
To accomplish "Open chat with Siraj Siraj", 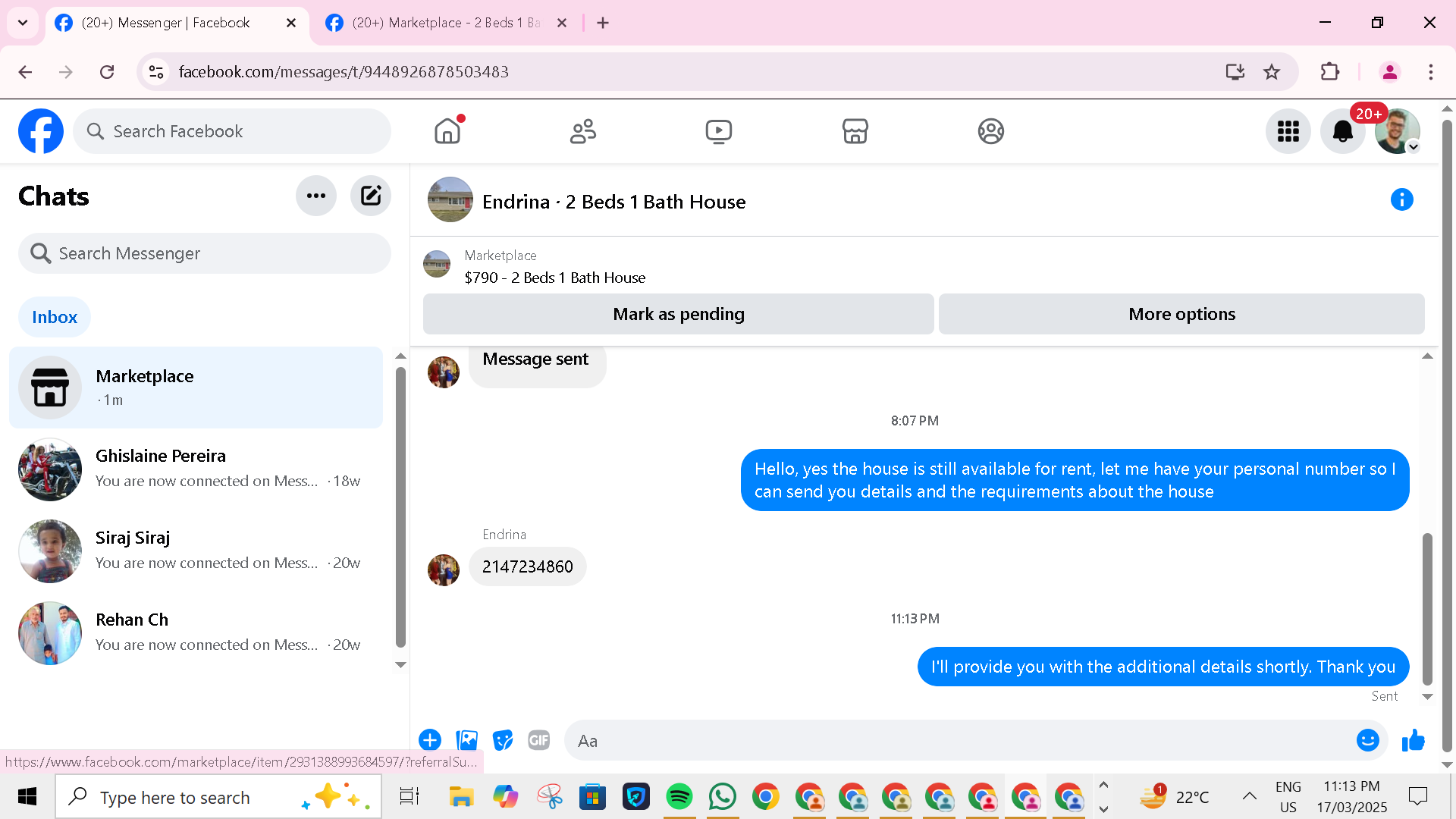I will click(x=196, y=551).
